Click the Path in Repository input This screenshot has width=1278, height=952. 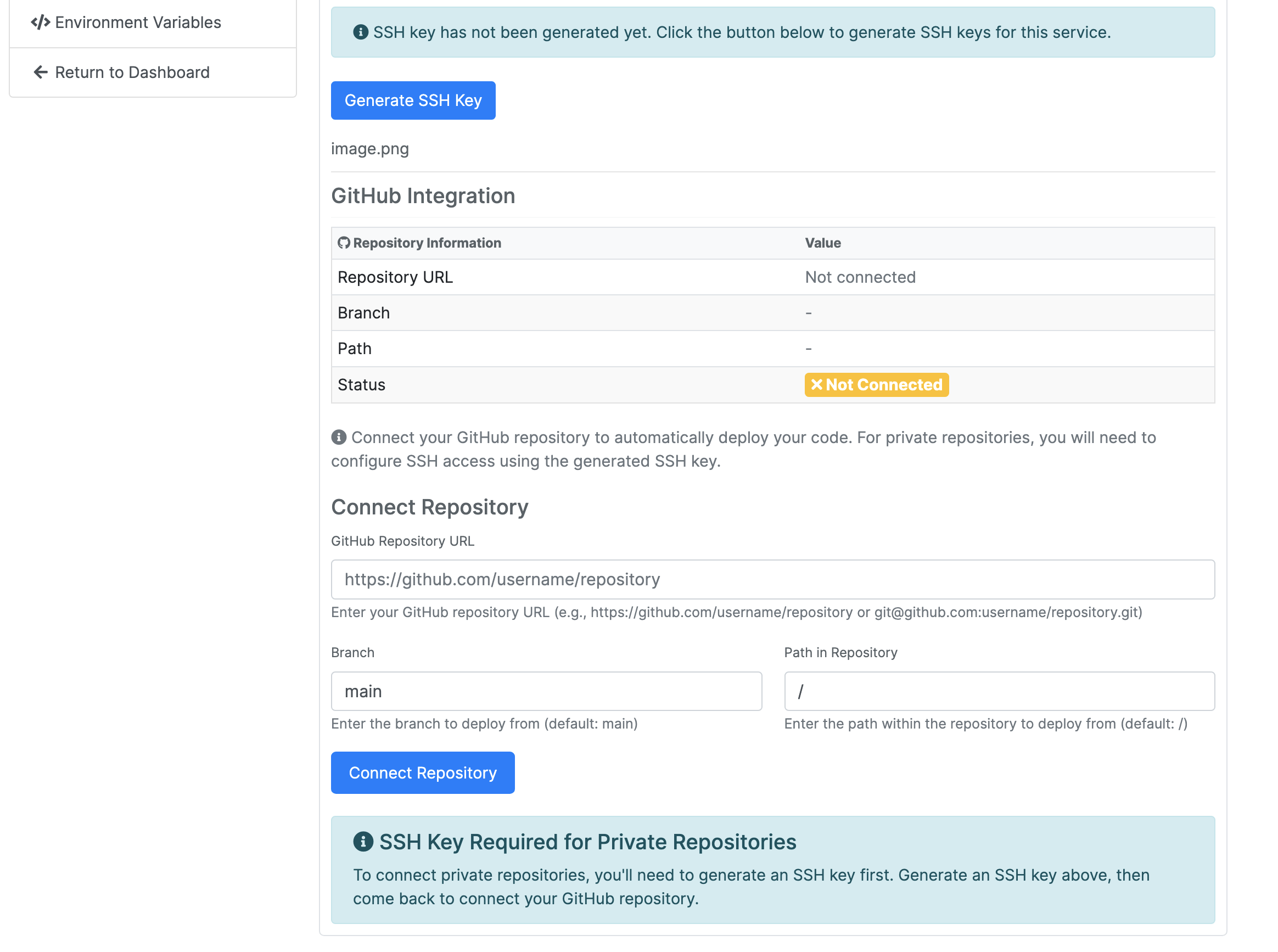pos(999,691)
